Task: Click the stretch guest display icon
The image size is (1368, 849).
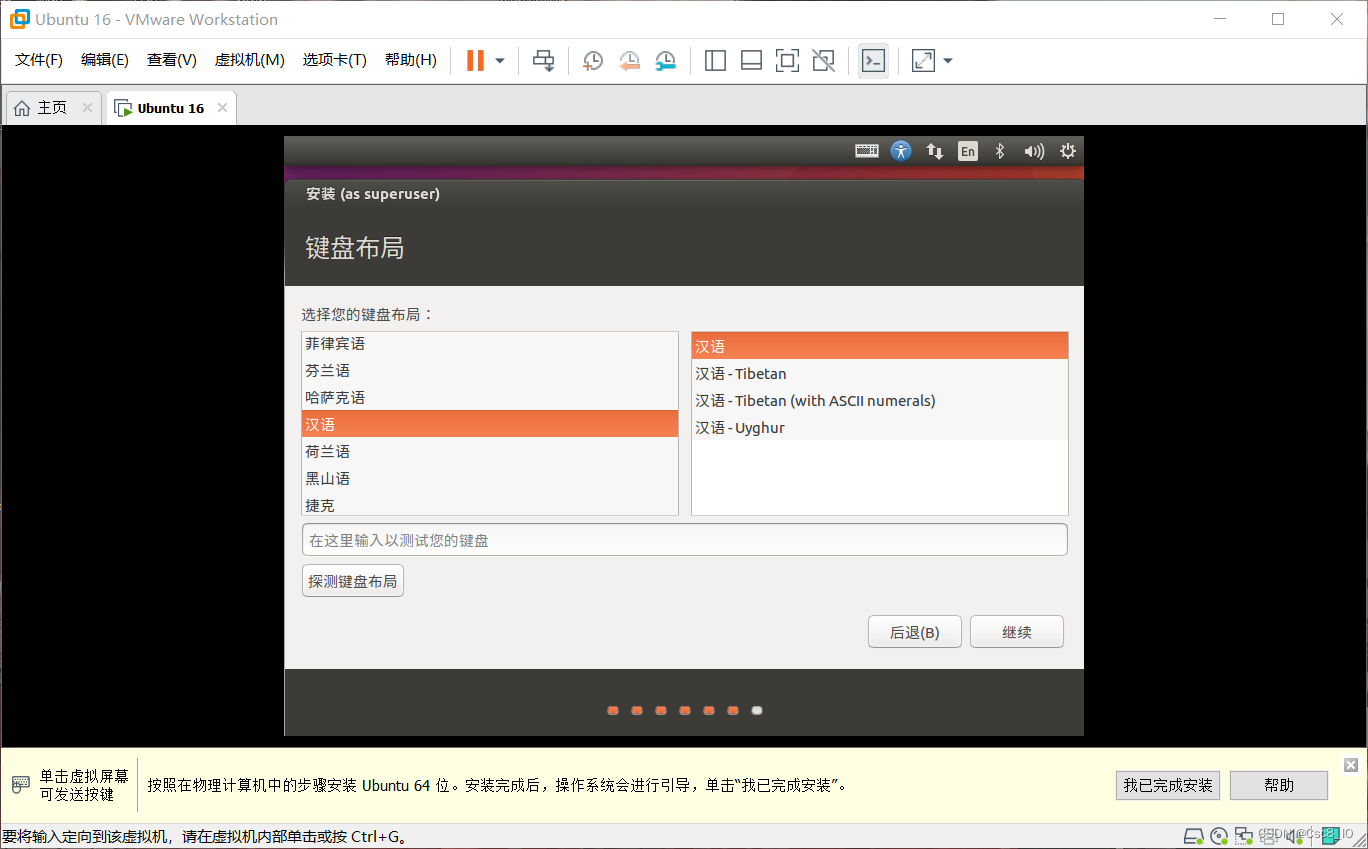Action: coord(923,61)
